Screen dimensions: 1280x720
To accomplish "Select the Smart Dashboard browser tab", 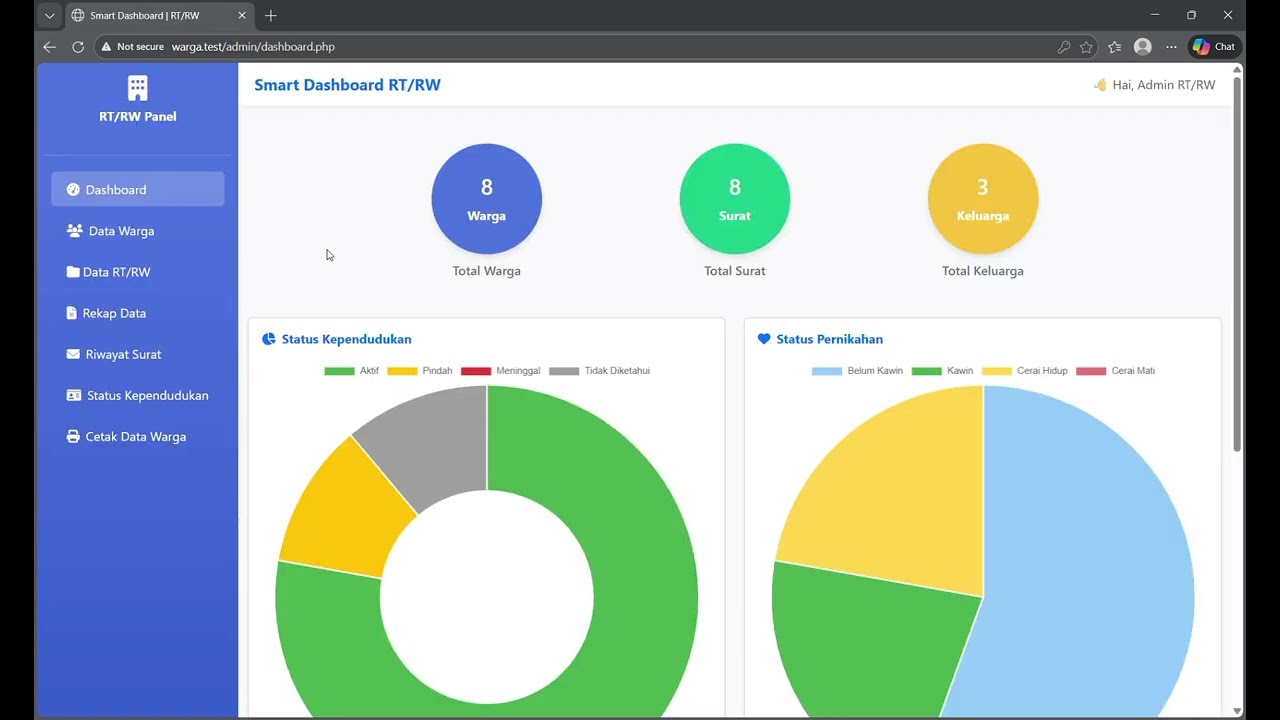I will click(x=158, y=16).
